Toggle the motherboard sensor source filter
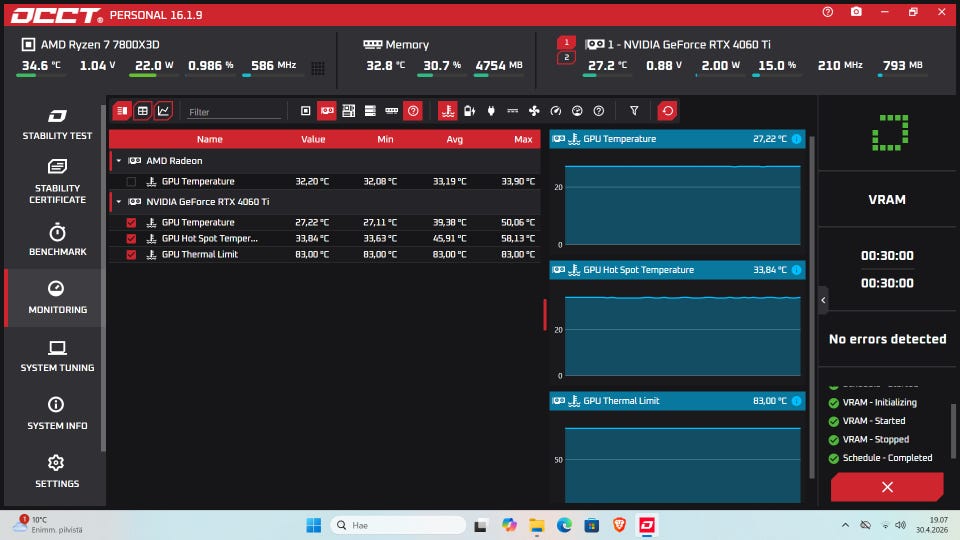 (348, 111)
